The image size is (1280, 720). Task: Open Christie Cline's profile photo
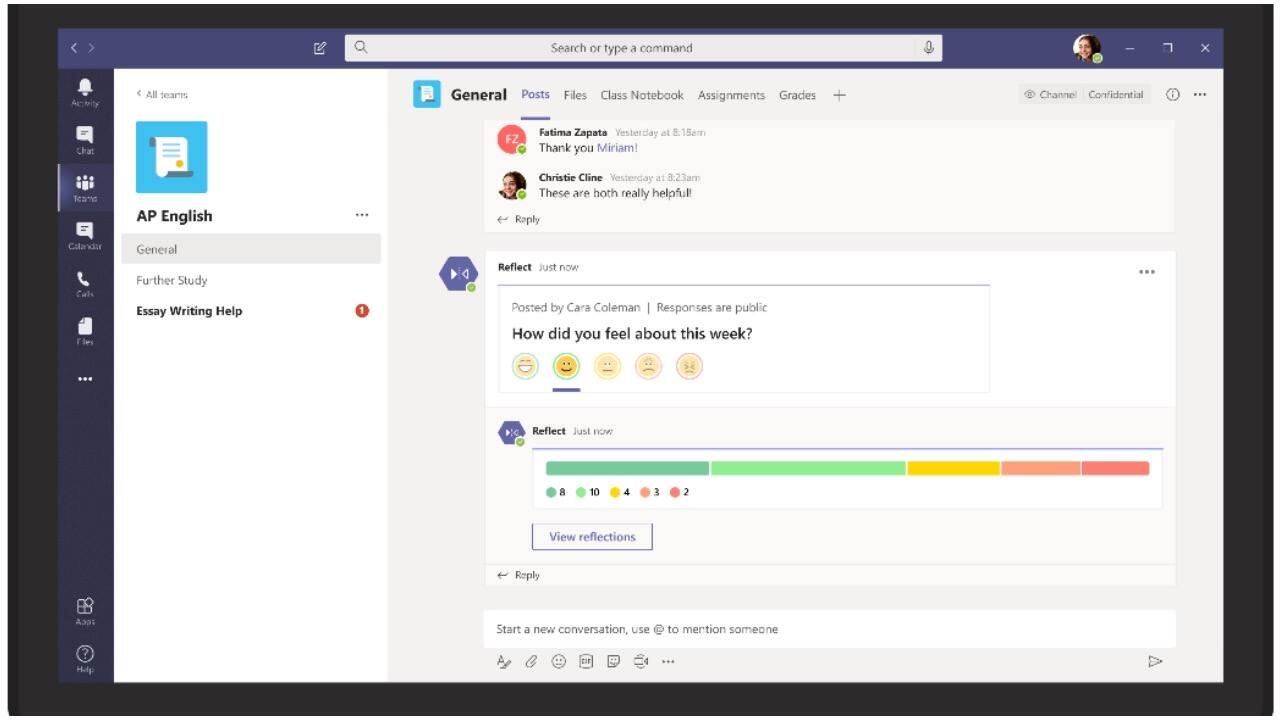(511, 185)
